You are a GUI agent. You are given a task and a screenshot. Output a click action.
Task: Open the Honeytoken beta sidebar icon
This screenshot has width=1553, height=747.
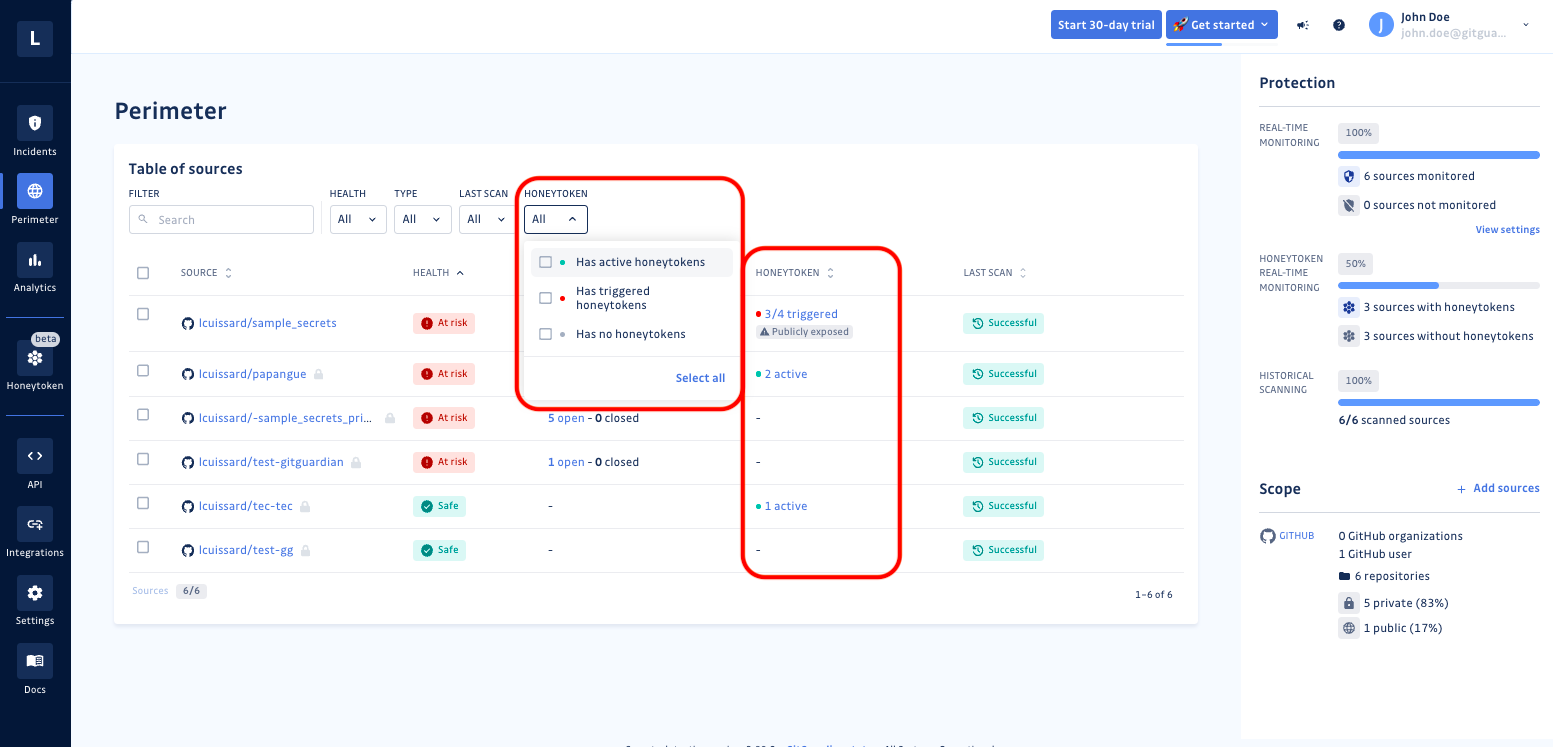(x=35, y=358)
